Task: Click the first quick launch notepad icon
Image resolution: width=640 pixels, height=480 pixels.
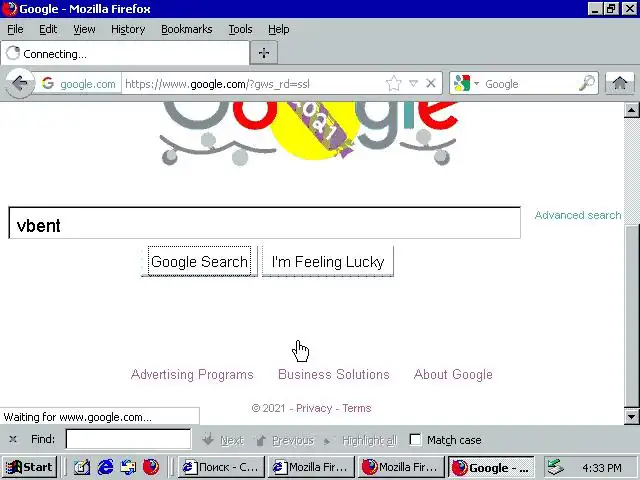Action: [x=82, y=467]
